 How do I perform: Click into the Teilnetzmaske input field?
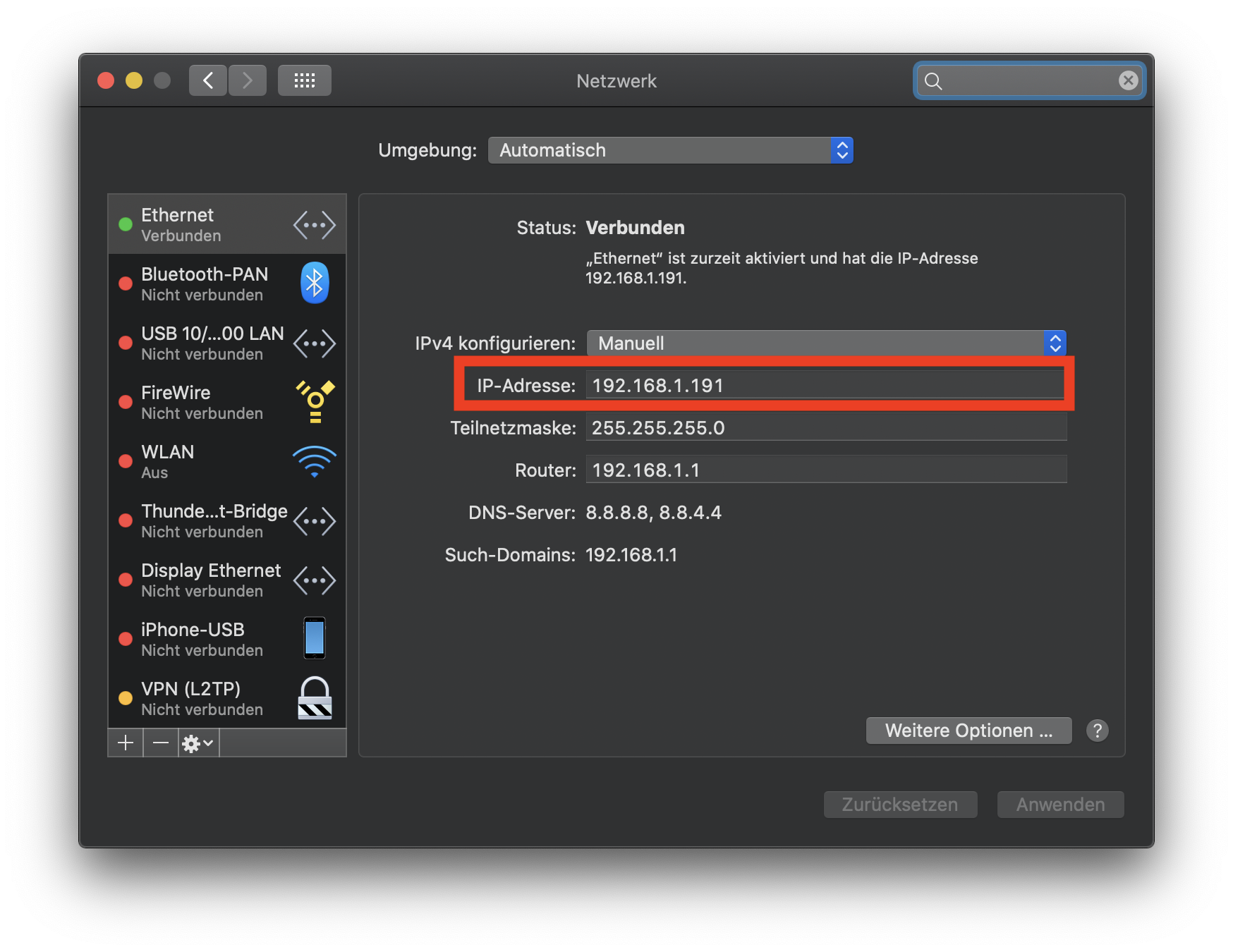[x=825, y=428]
